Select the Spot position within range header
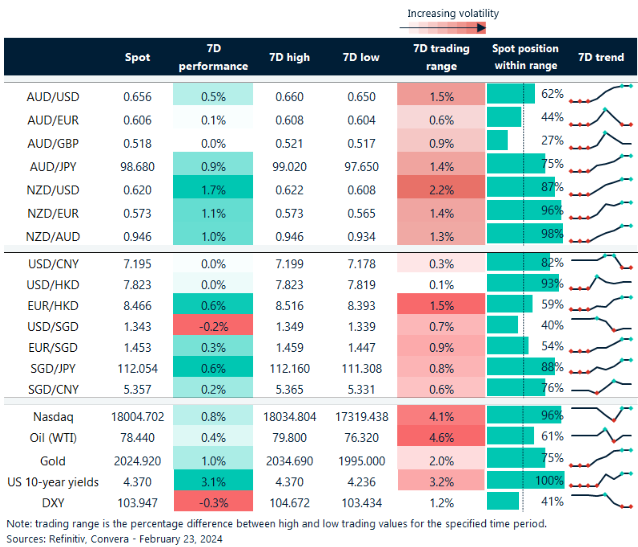Viewport: 638px width, 547px height. coord(525,57)
